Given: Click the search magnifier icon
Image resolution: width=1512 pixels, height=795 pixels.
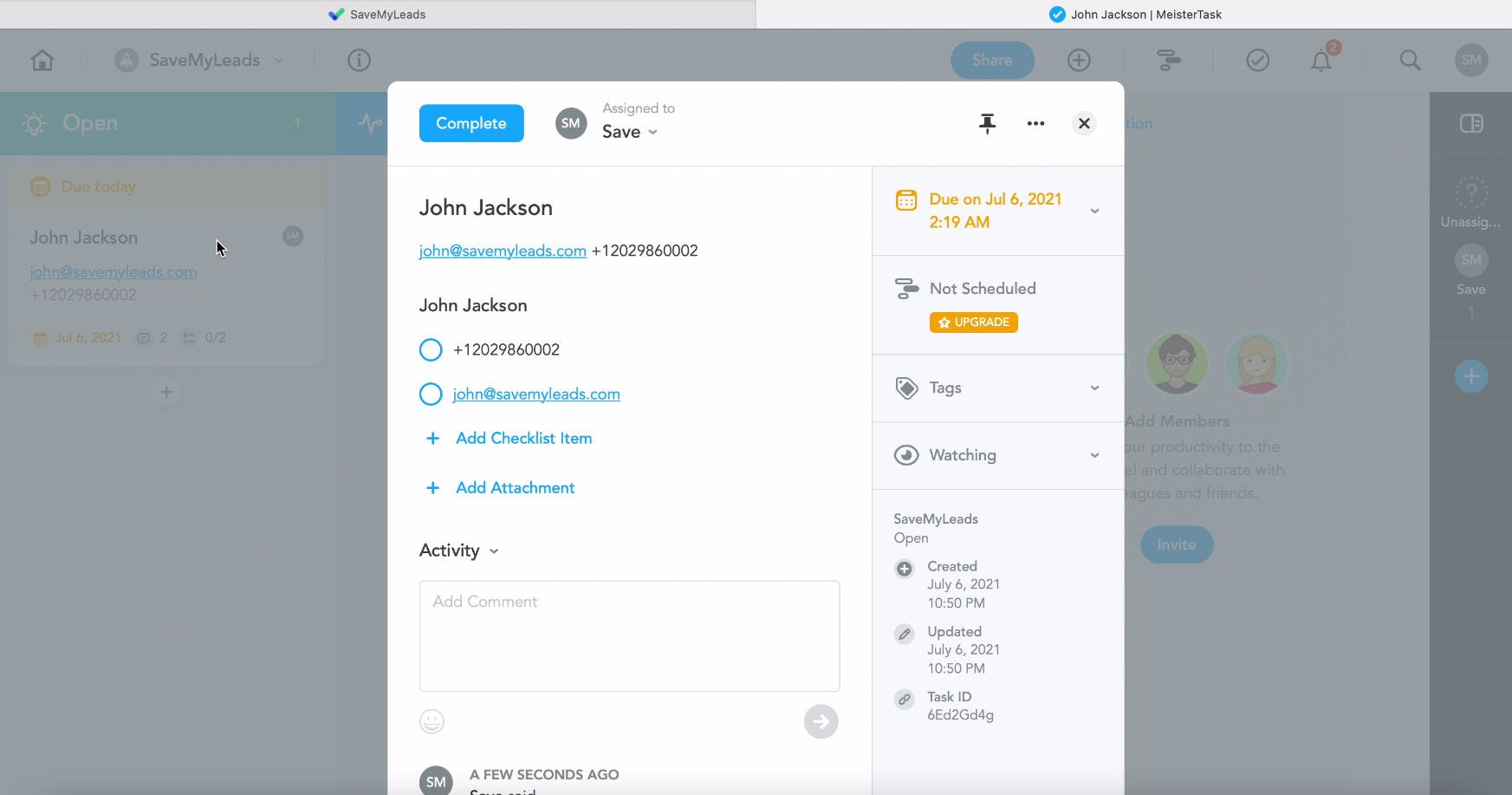Looking at the screenshot, I should click(1410, 60).
